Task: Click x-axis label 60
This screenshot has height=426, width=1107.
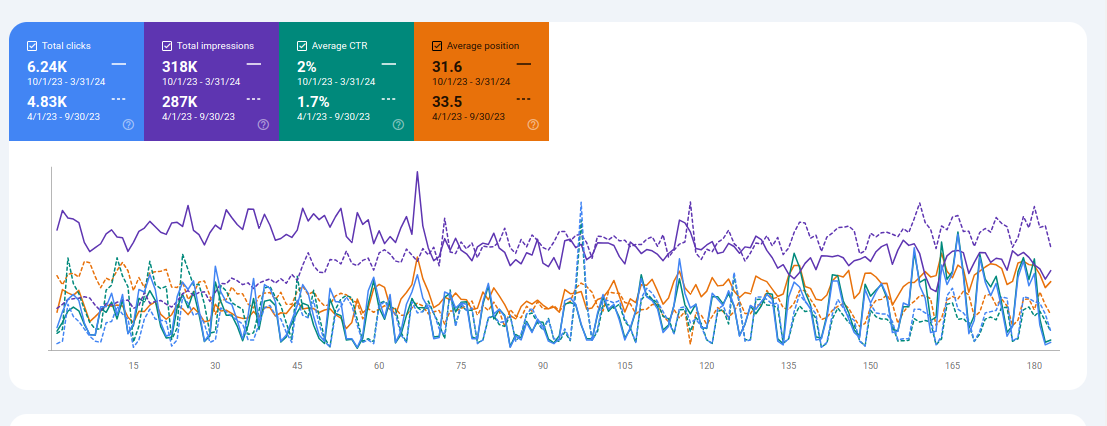Action: (379, 366)
